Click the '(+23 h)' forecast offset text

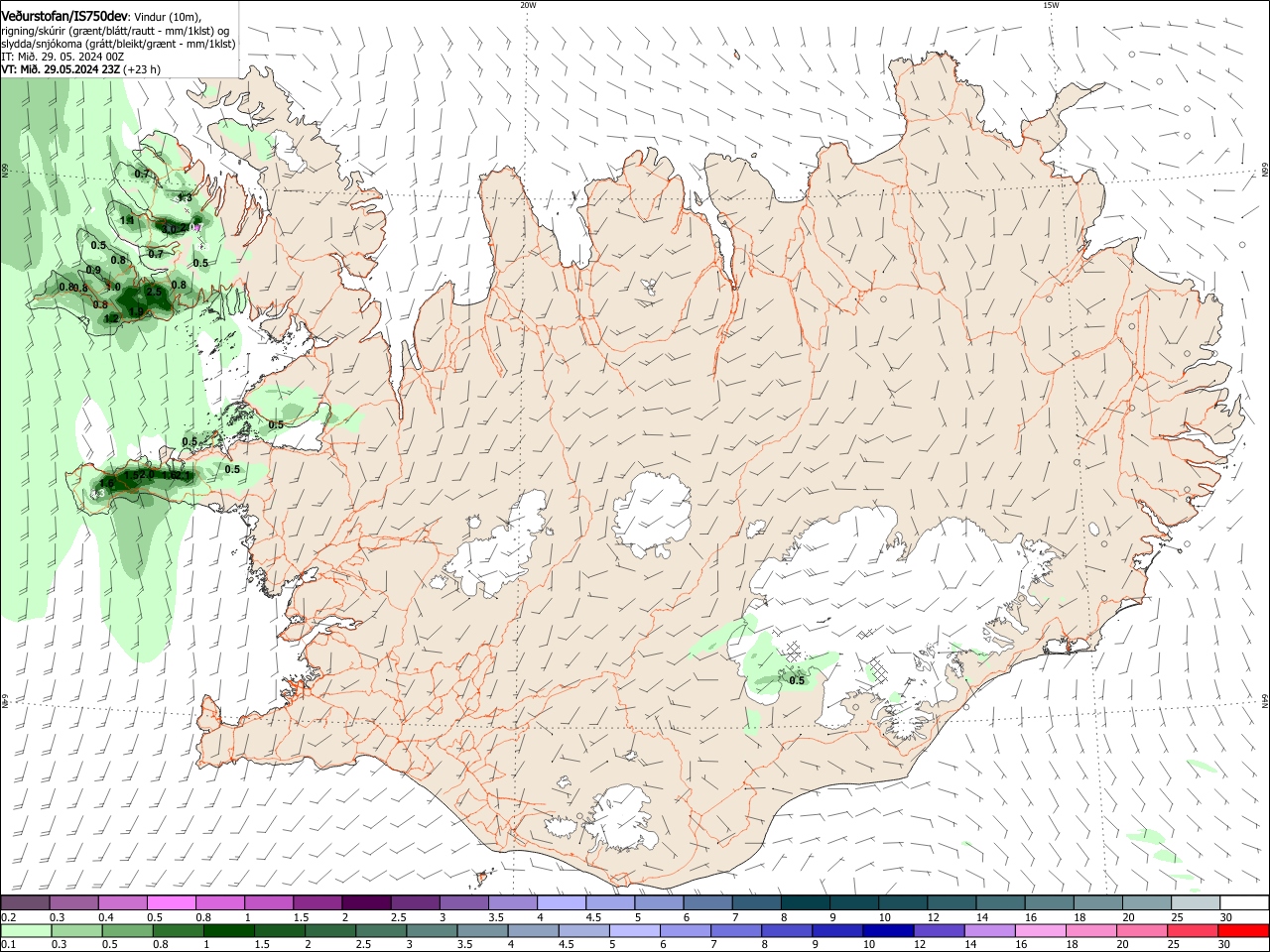(x=142, y=69)
